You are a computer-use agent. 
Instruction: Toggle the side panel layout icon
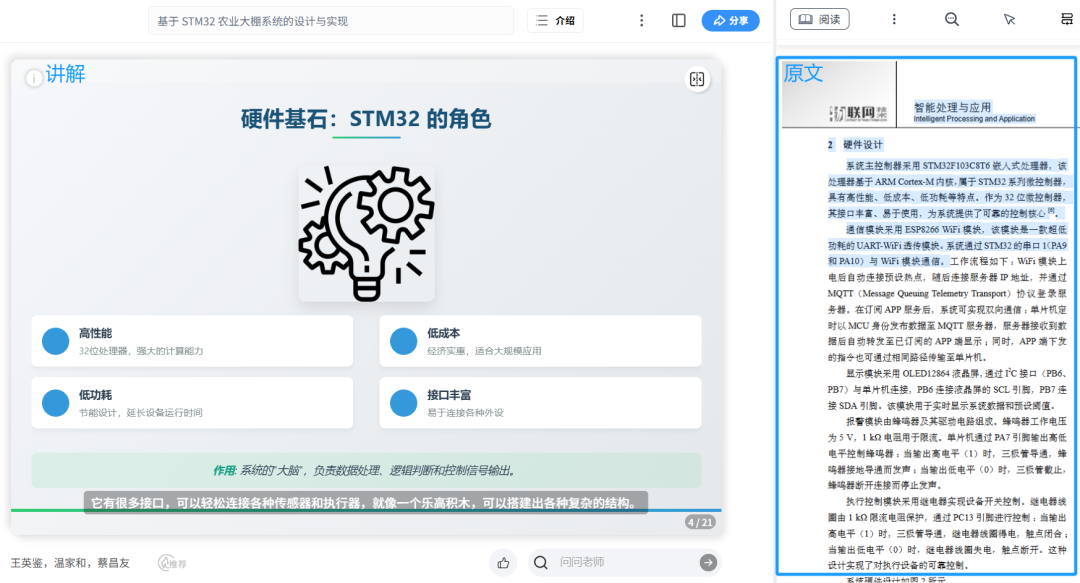click(x=678, y=21)
